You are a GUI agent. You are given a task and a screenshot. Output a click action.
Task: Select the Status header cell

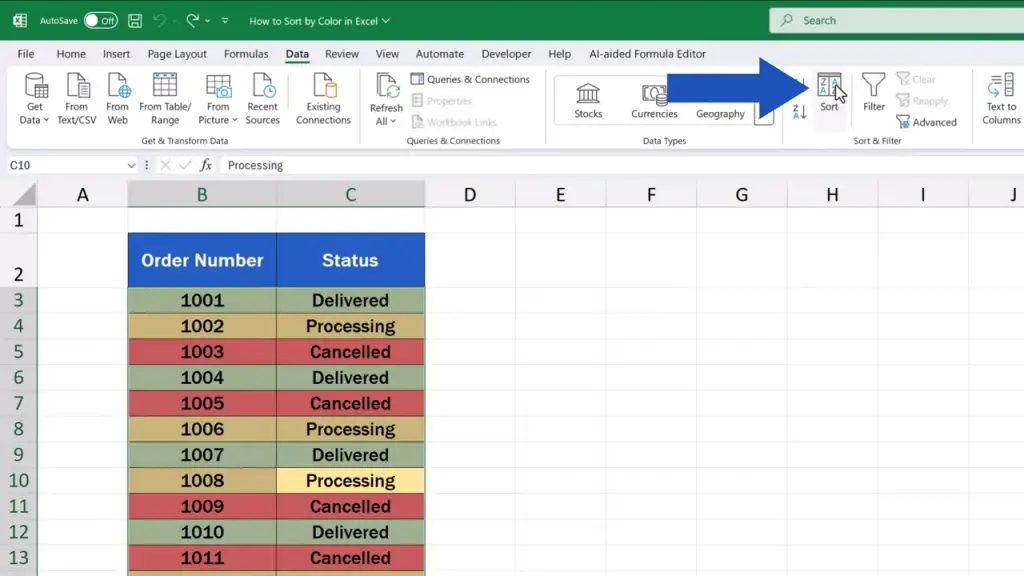[x=350, y=260]
